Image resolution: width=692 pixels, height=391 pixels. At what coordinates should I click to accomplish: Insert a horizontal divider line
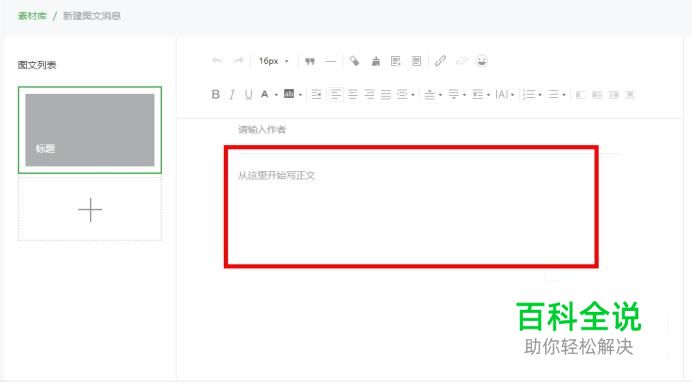(331, 61)
